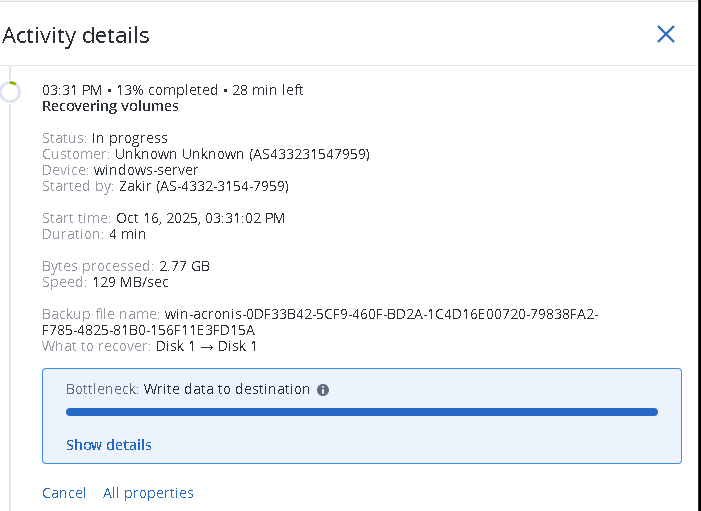The height and width of the screenshot is (511, 701).
Task: Click the Activity details heading
Action: pyautogui.click(x=76, y=36)
